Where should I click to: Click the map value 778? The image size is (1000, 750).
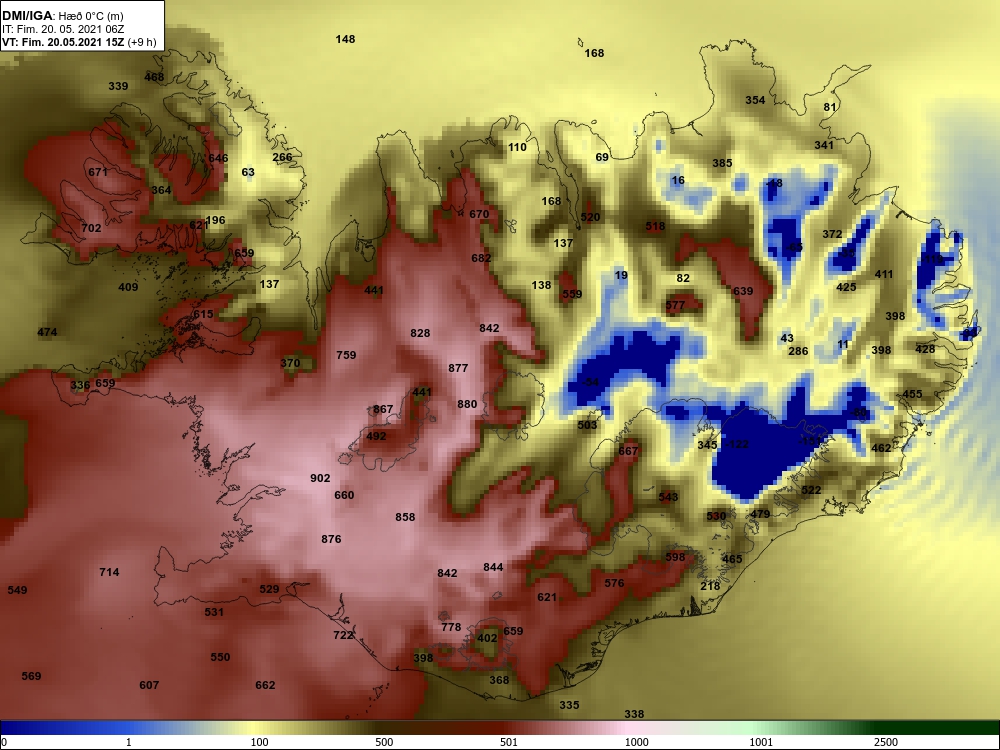click(x=451, y=628)
